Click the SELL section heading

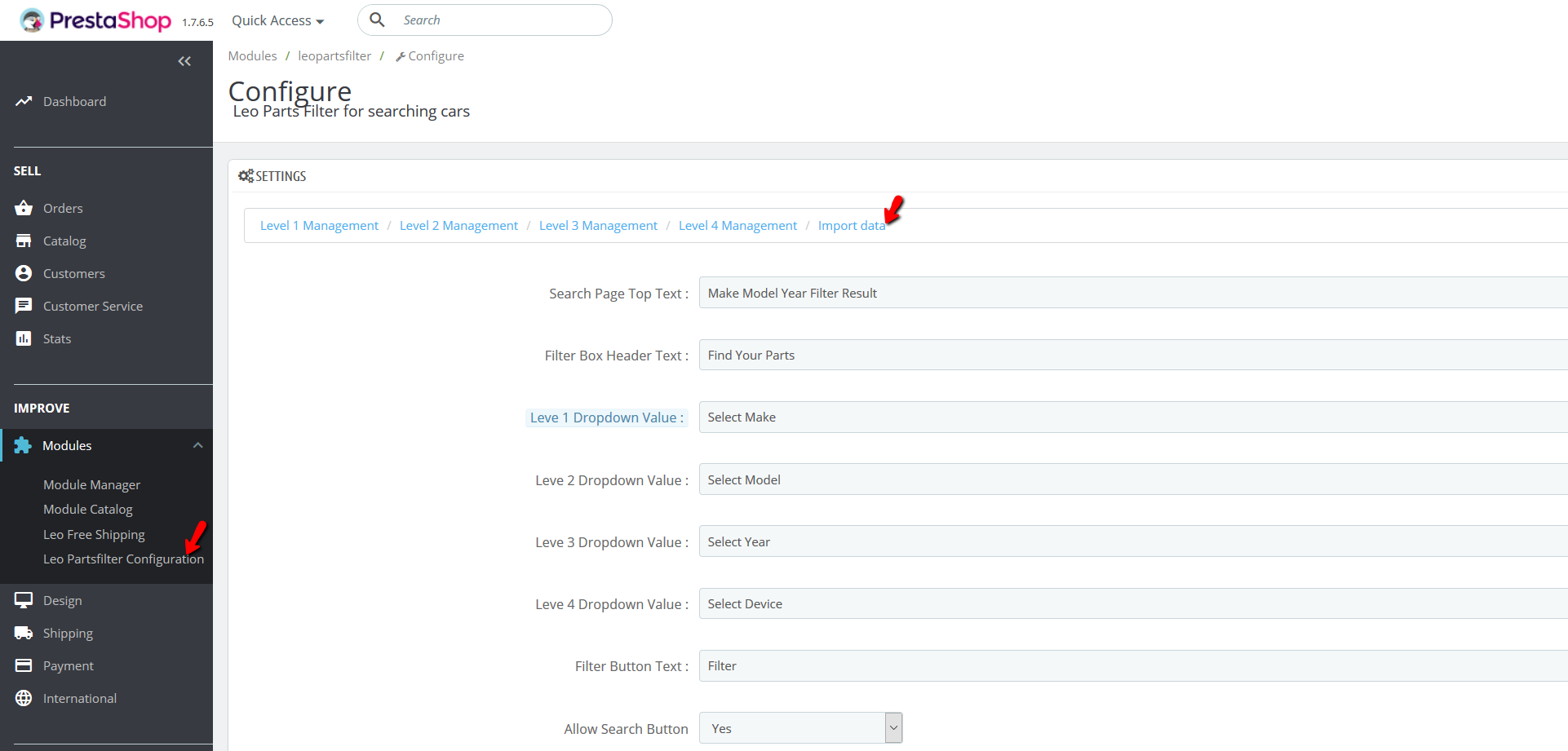click(27, 170)
